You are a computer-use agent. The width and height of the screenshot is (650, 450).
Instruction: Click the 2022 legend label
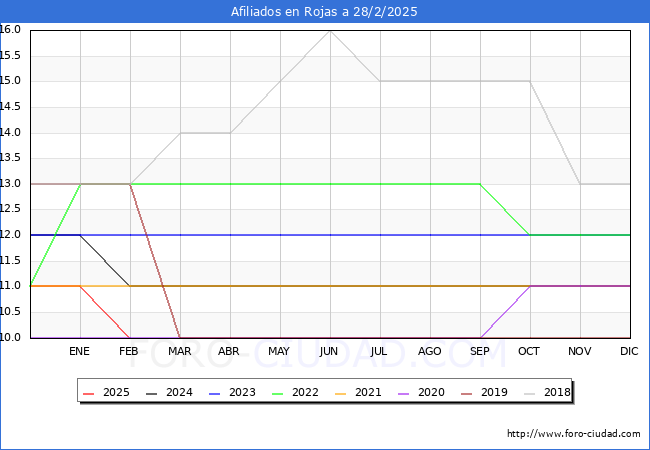[x=305, y=392]
